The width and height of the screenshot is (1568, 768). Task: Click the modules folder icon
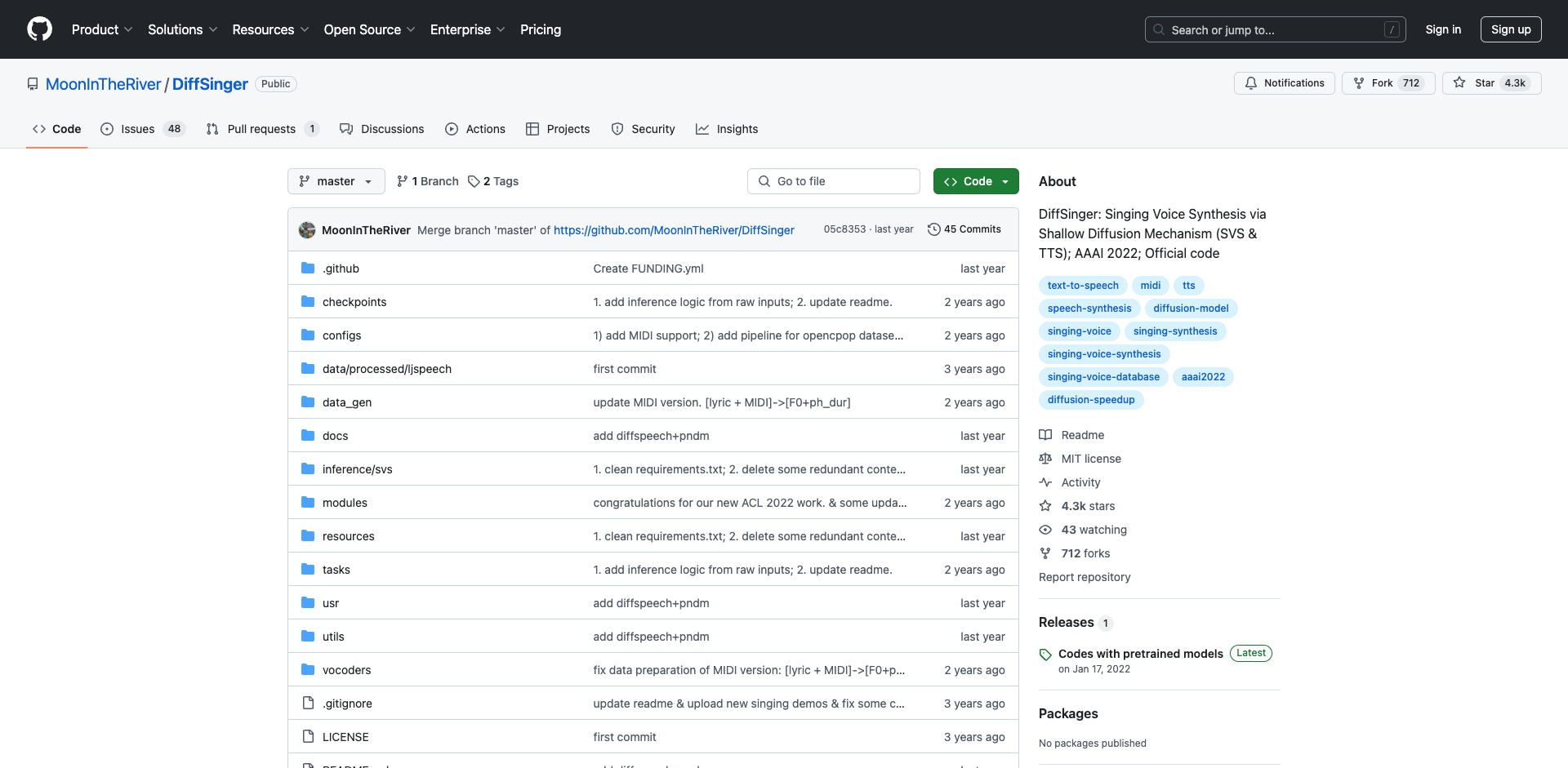coord(308,502)
